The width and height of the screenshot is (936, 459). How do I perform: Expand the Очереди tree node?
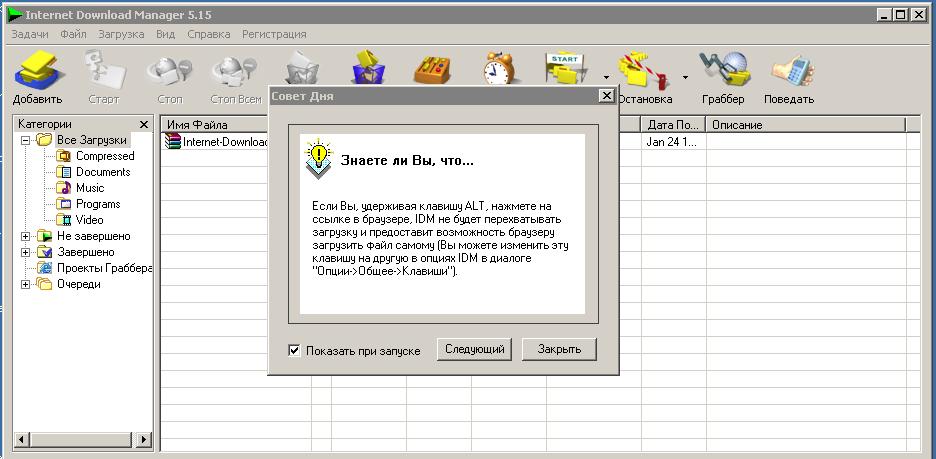point(26,285)
